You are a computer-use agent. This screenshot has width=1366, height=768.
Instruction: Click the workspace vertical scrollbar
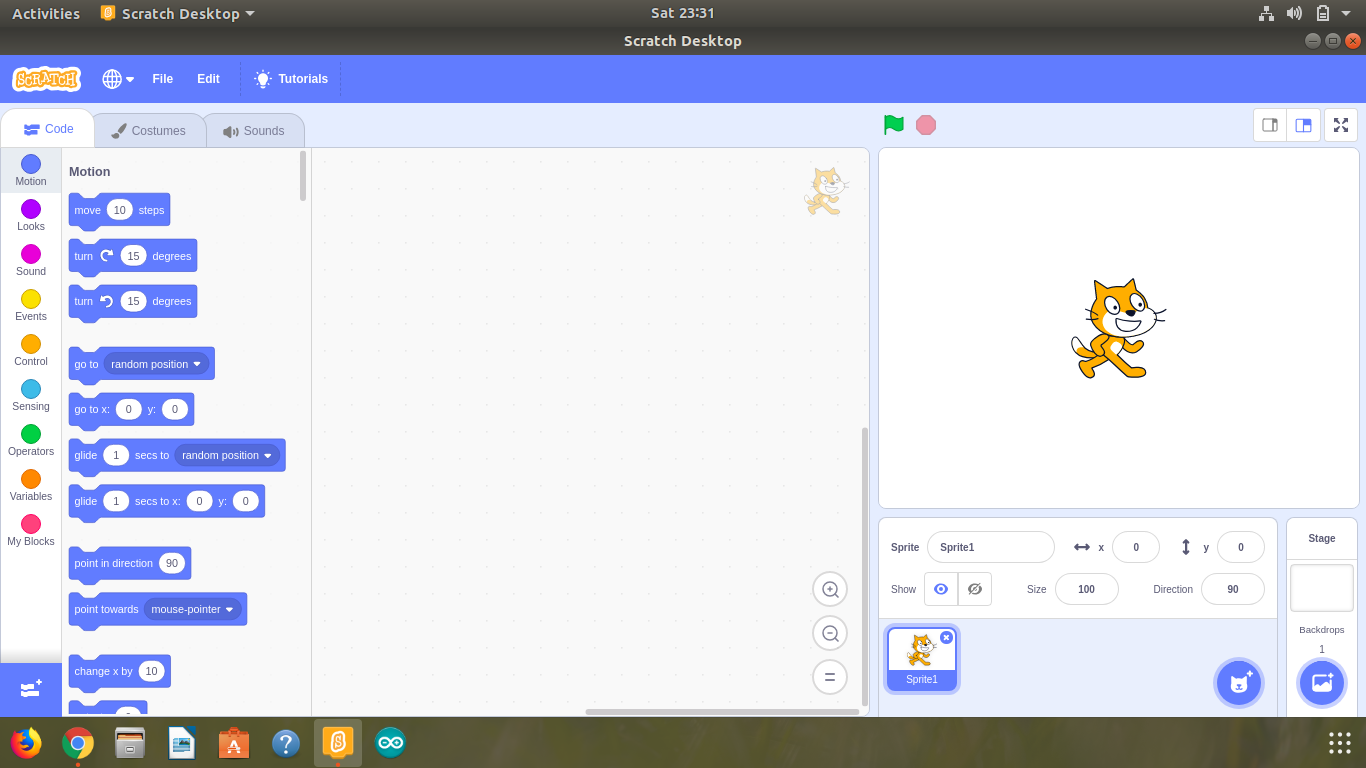pyautogui.click(x=865, y=567)
